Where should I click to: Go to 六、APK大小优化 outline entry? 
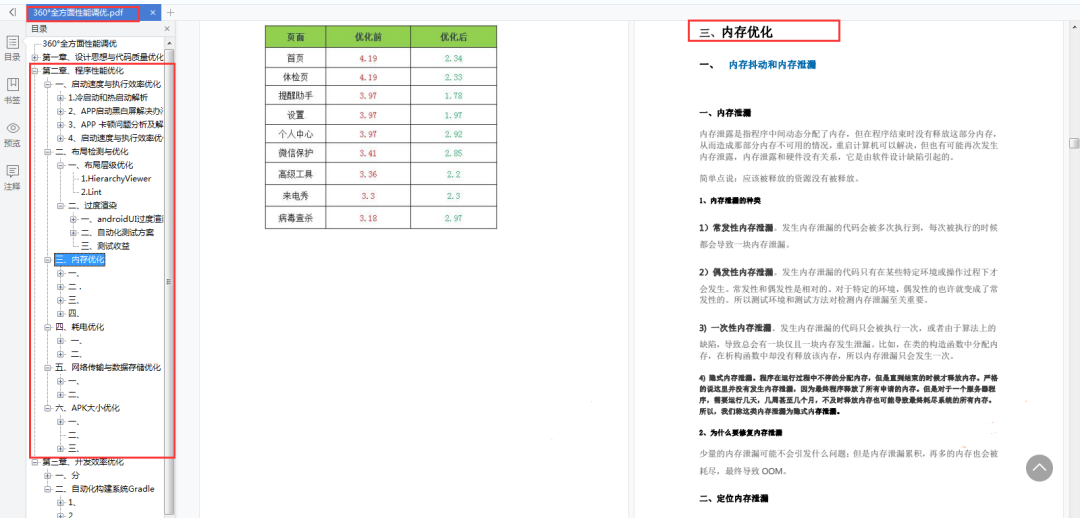(87, 408)
